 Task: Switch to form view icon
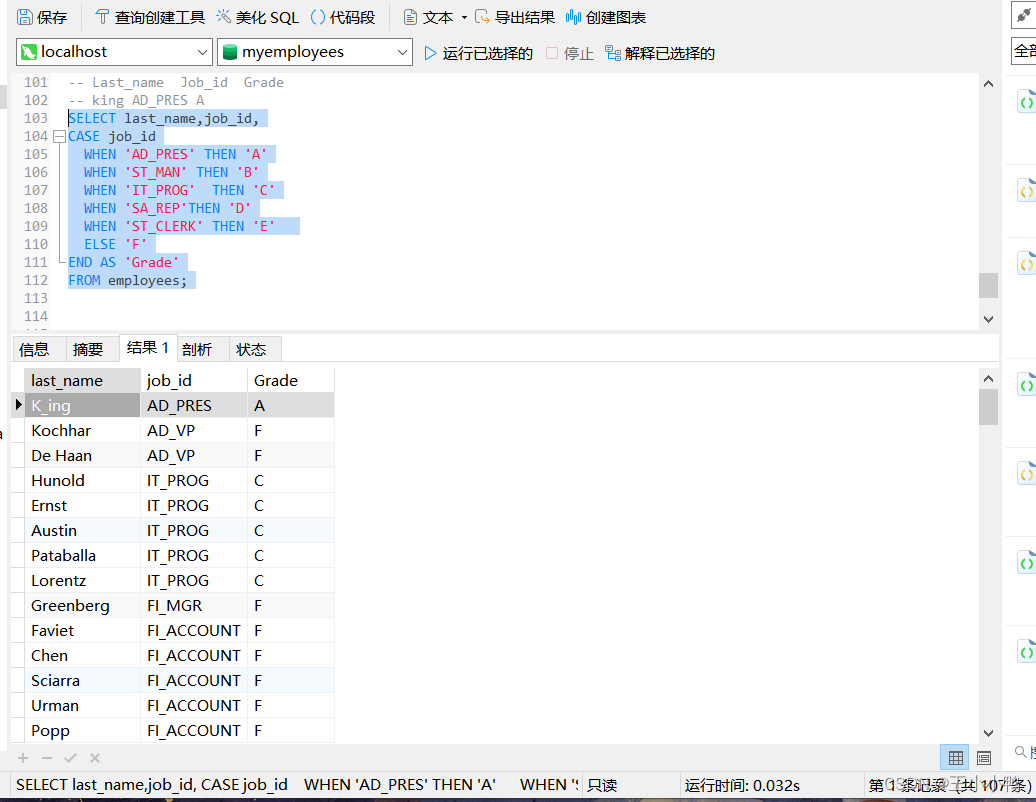tap(984, 758)
